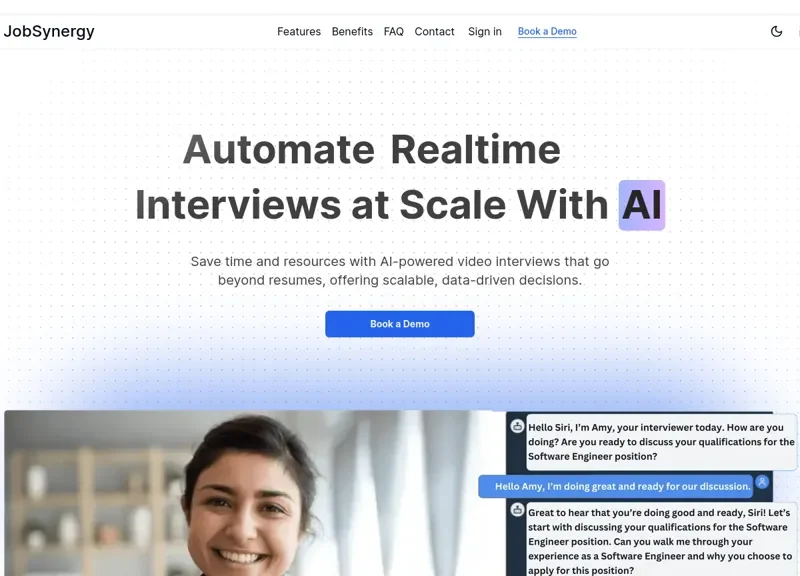
Task: Toggle dark mode with the moon icon
Action: [x=776, y=32]
